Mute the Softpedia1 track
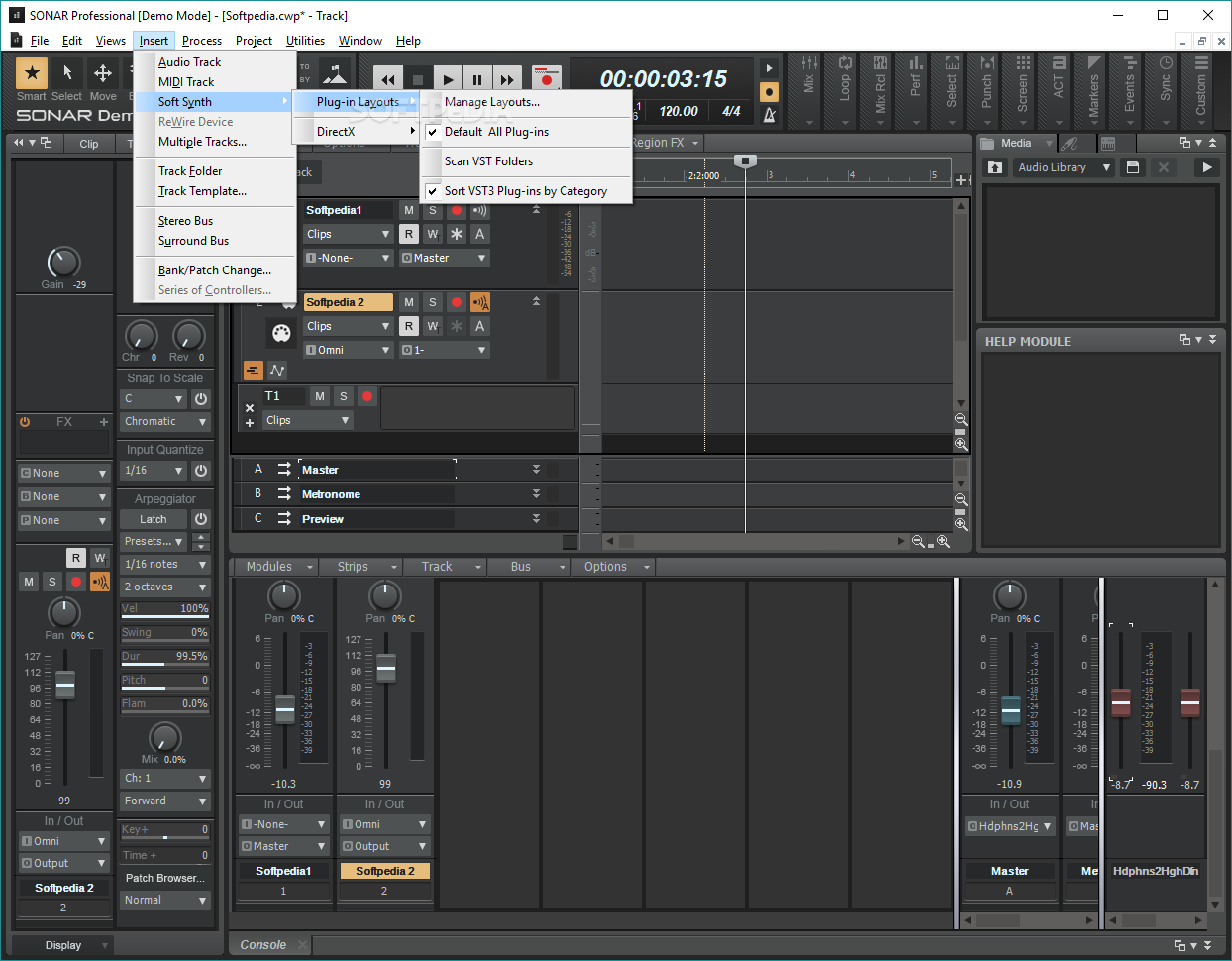Screen dimensions: 1232x961 409,210
